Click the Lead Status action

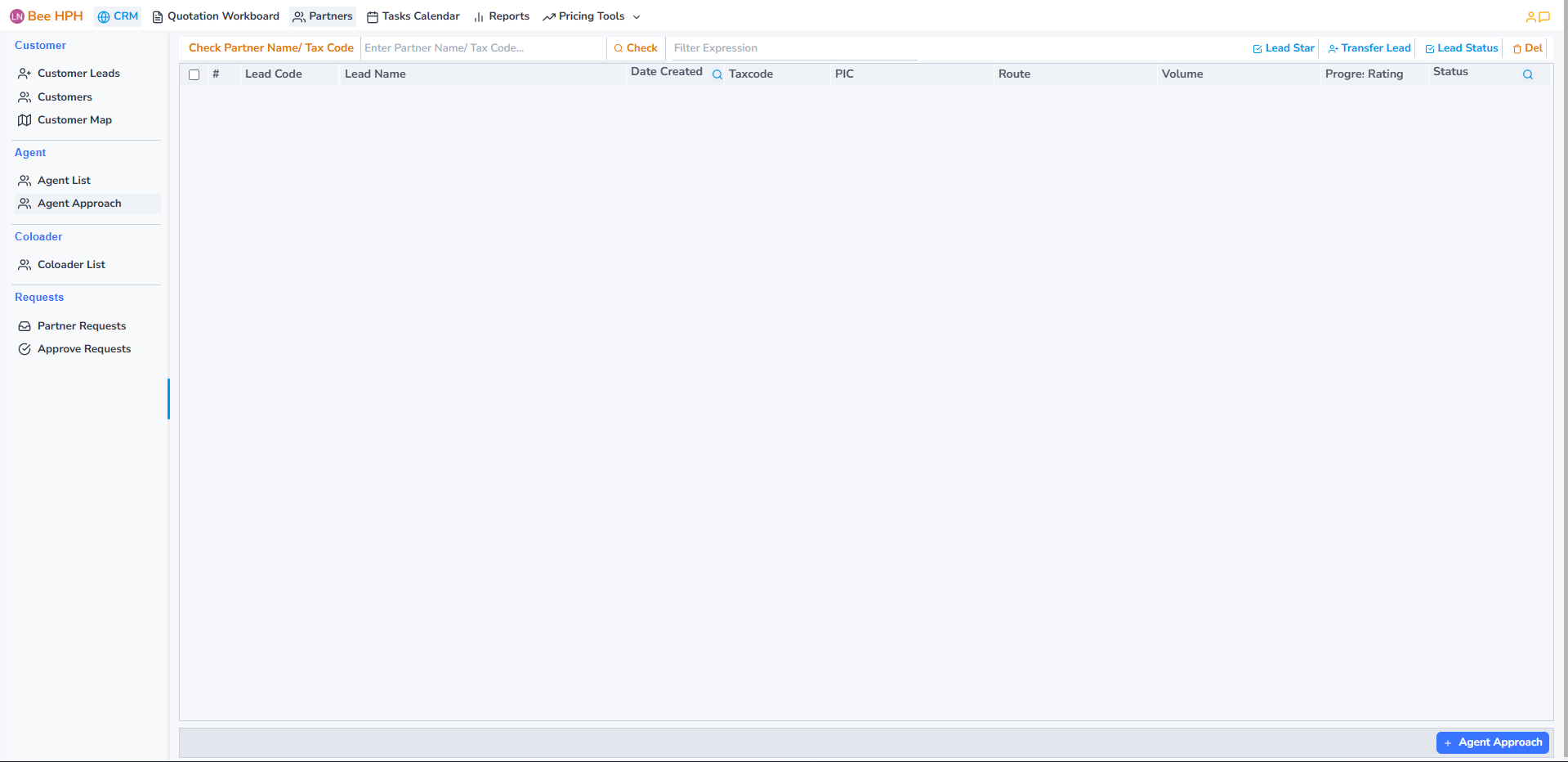click(x=1462, y=48)
